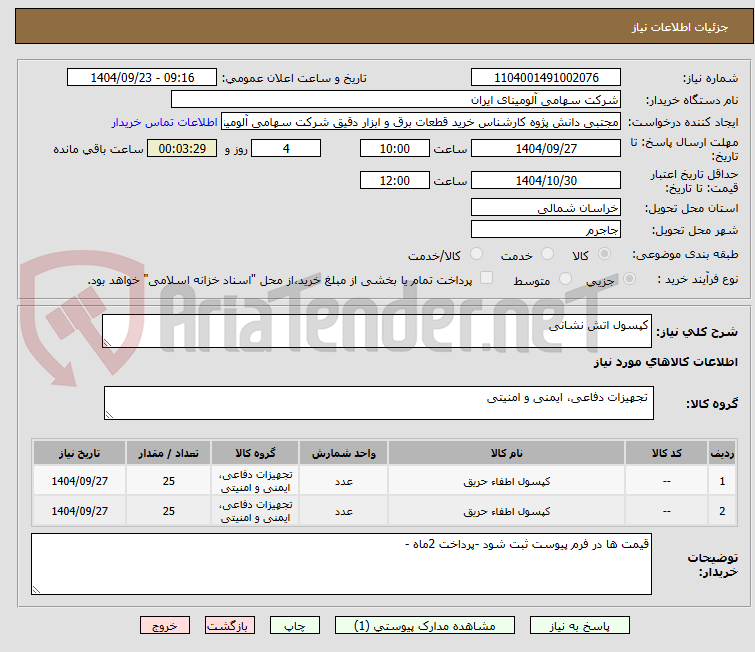Viewport: 755px width, 652px height.
Task: Click the چاپ print button
Action: click(295, 626)
